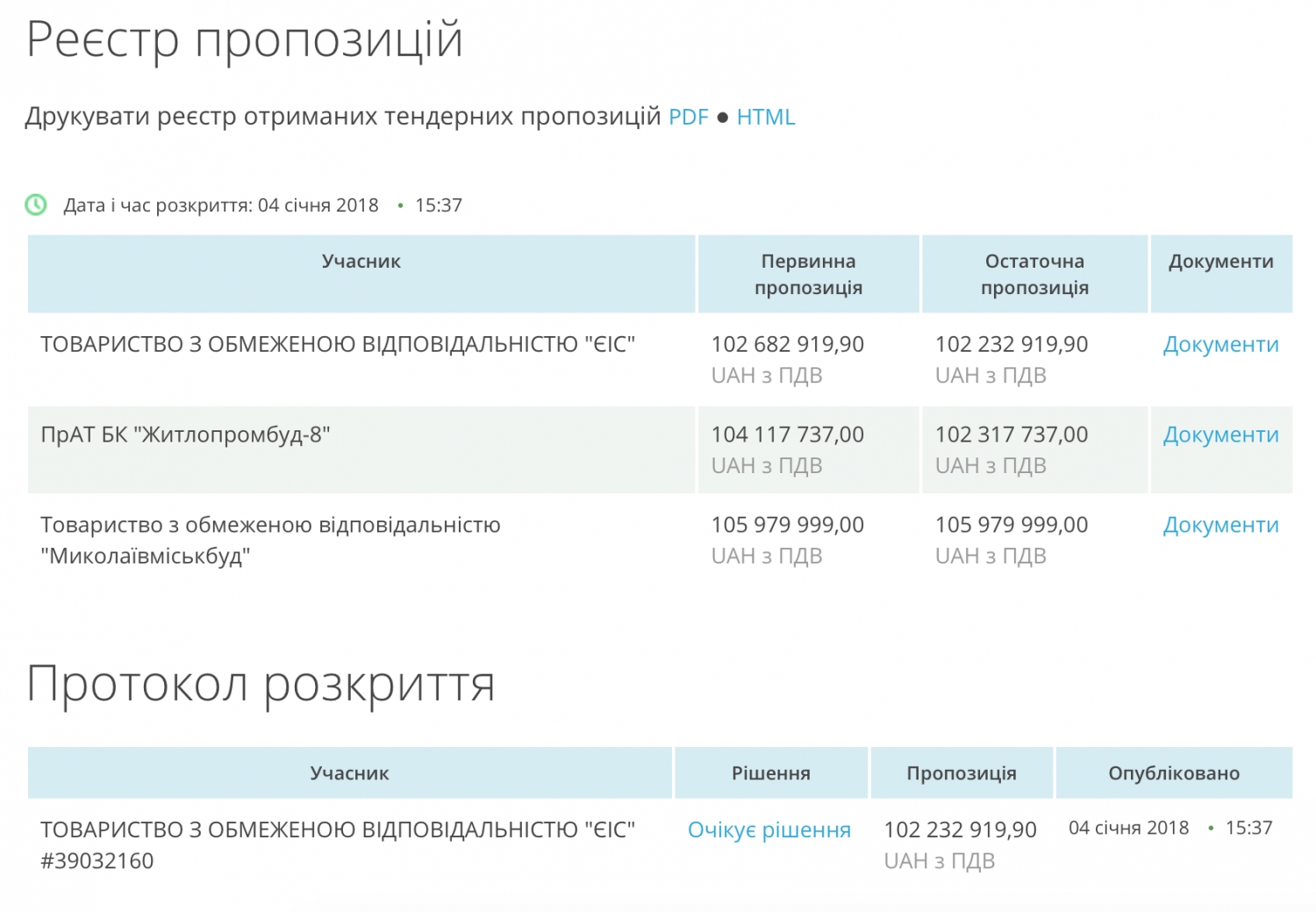The width and height of the screenshot is (1316, 912).
Task: Click the participant code #39032160
Action: [97, 861]
